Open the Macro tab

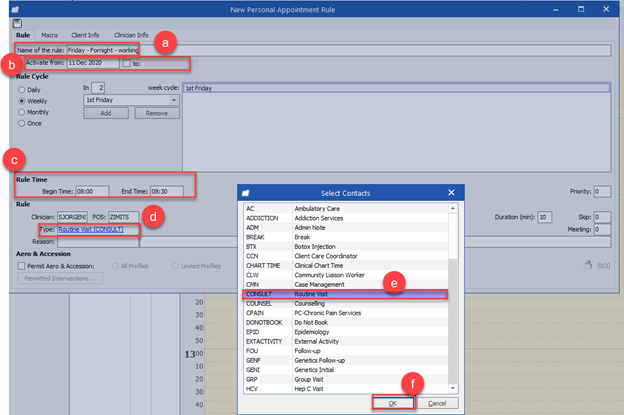tap(49, 35)
